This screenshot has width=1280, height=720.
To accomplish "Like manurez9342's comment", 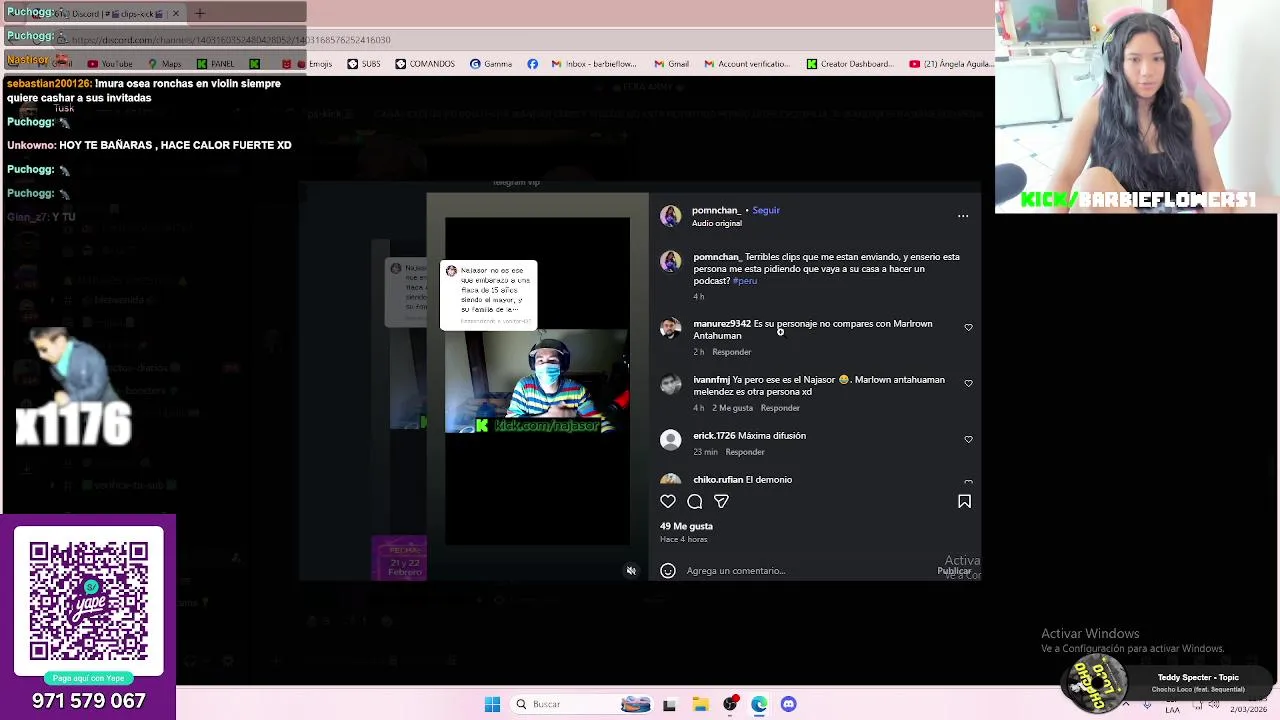I will [x=968, y=327].
